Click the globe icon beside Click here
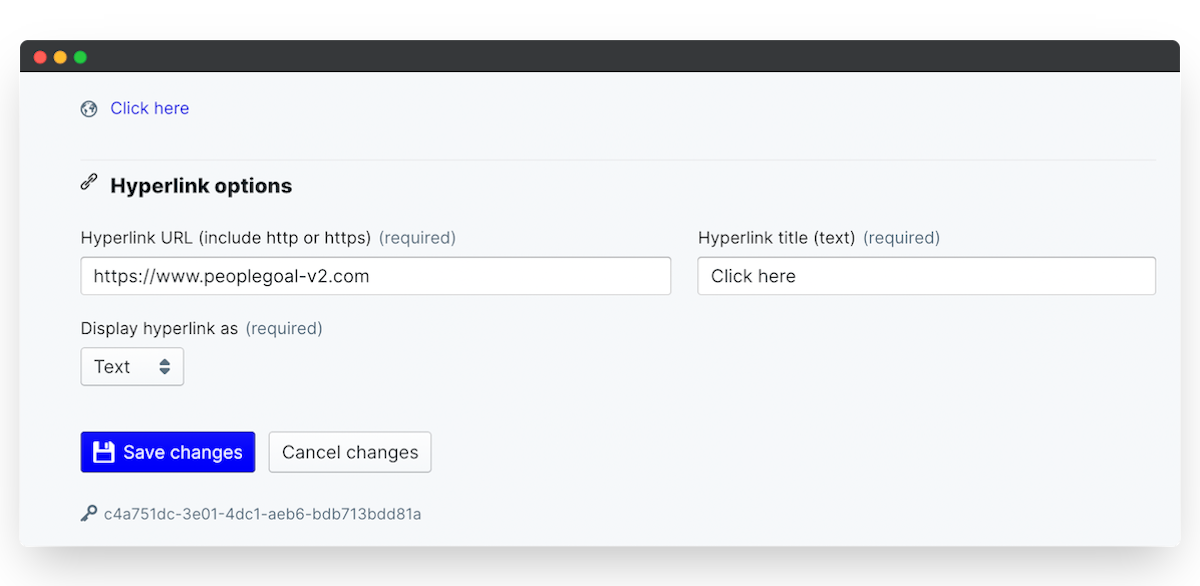This screenshot has height=586, width=1200. coord(89,109)
